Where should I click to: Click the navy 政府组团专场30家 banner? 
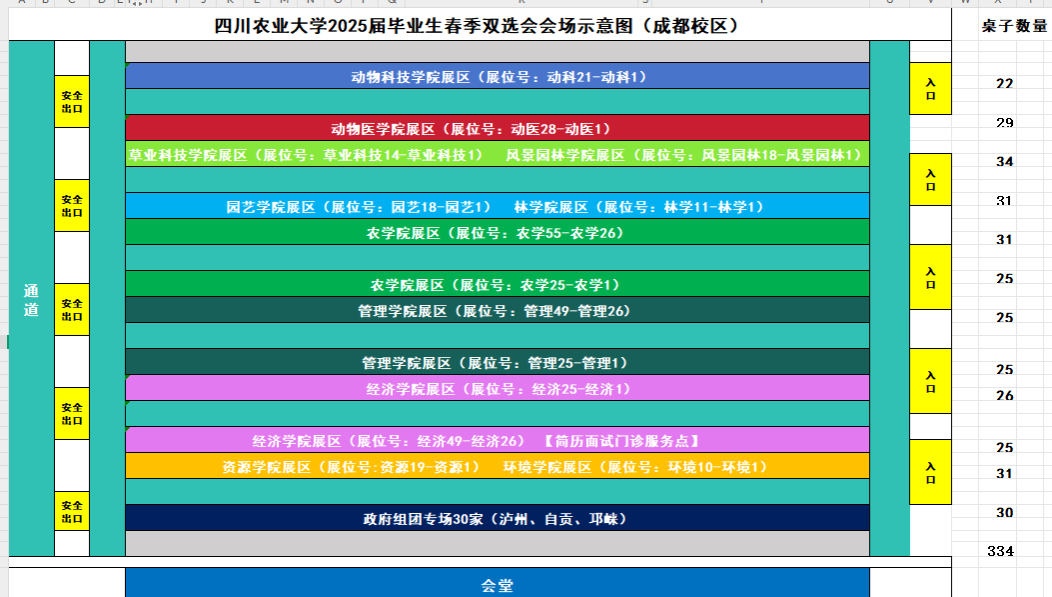coord(497,519)
